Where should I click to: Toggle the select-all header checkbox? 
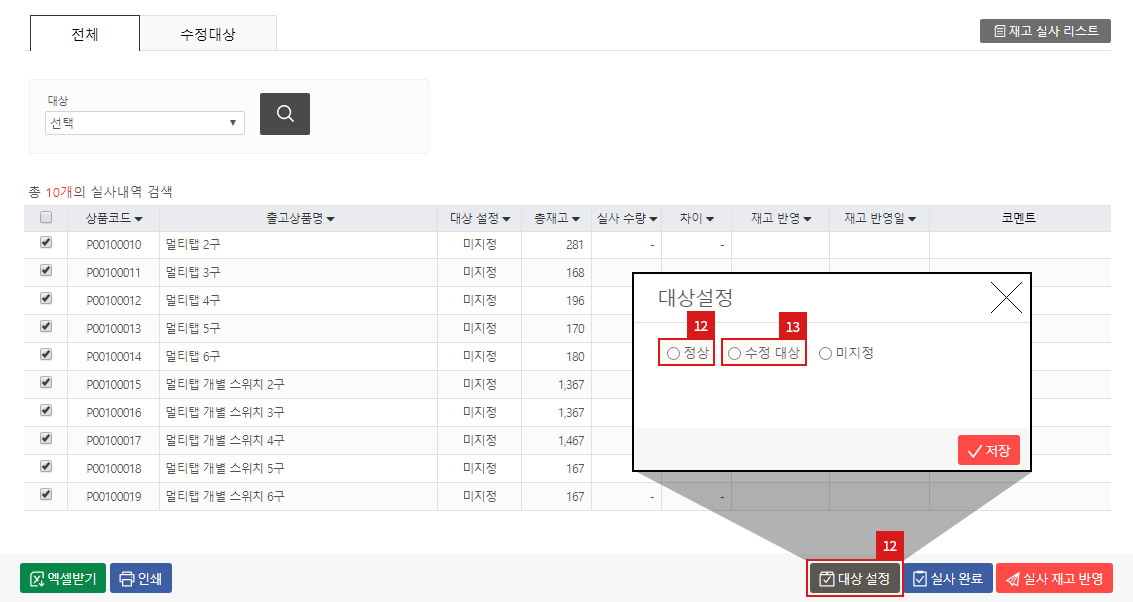pyautogui.click(x=46, y=218)
